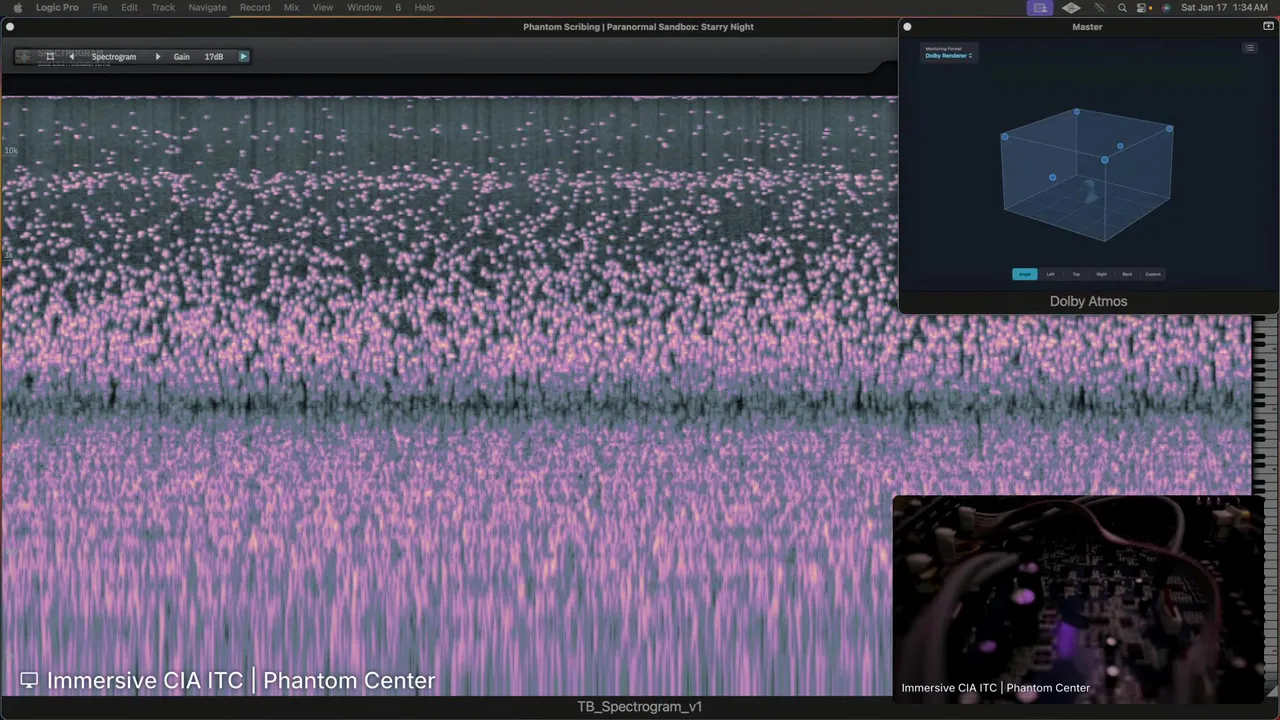Open the Window menu
The height and width of the screenshot is (720, 1280).
[x=364, y=7]
